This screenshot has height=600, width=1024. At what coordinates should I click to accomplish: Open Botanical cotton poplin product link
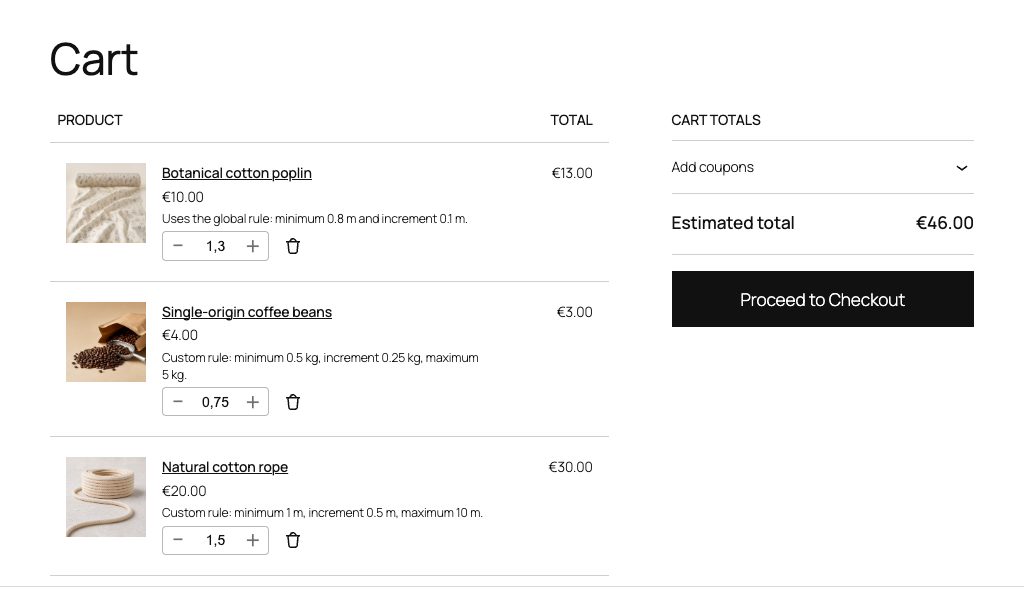tap(236, 173)
